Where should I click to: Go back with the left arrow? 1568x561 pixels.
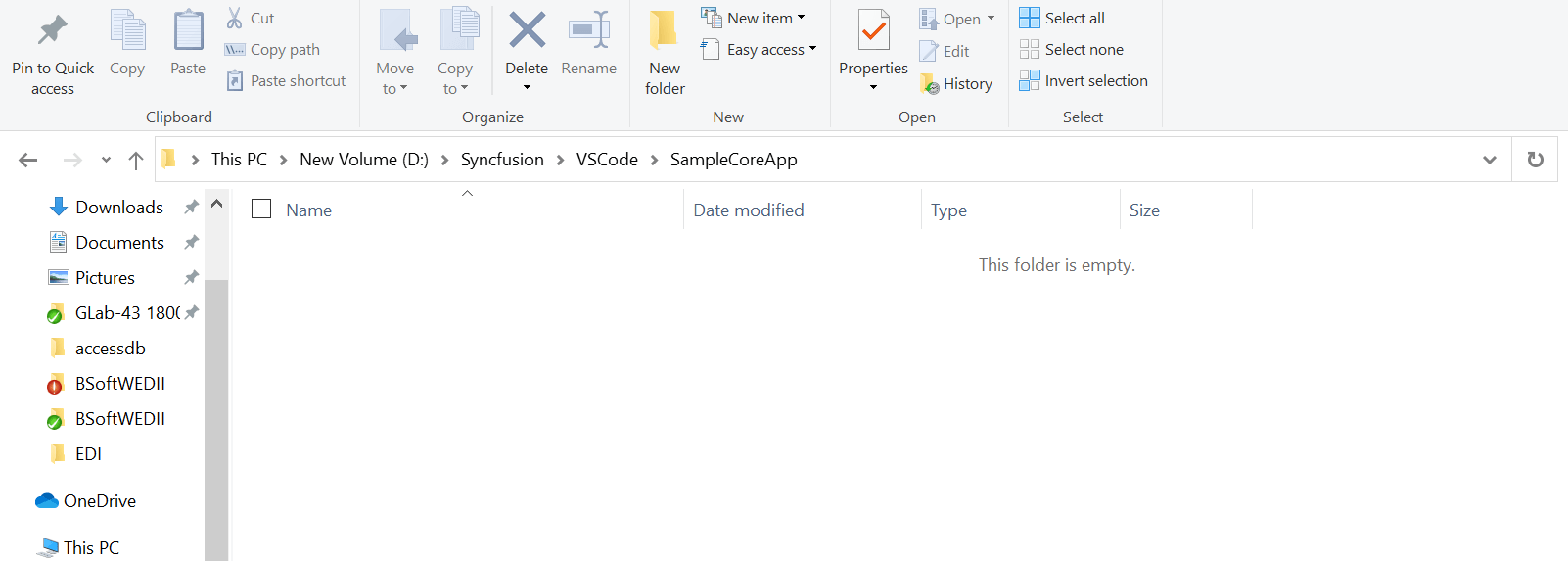[x=28, y=160]
